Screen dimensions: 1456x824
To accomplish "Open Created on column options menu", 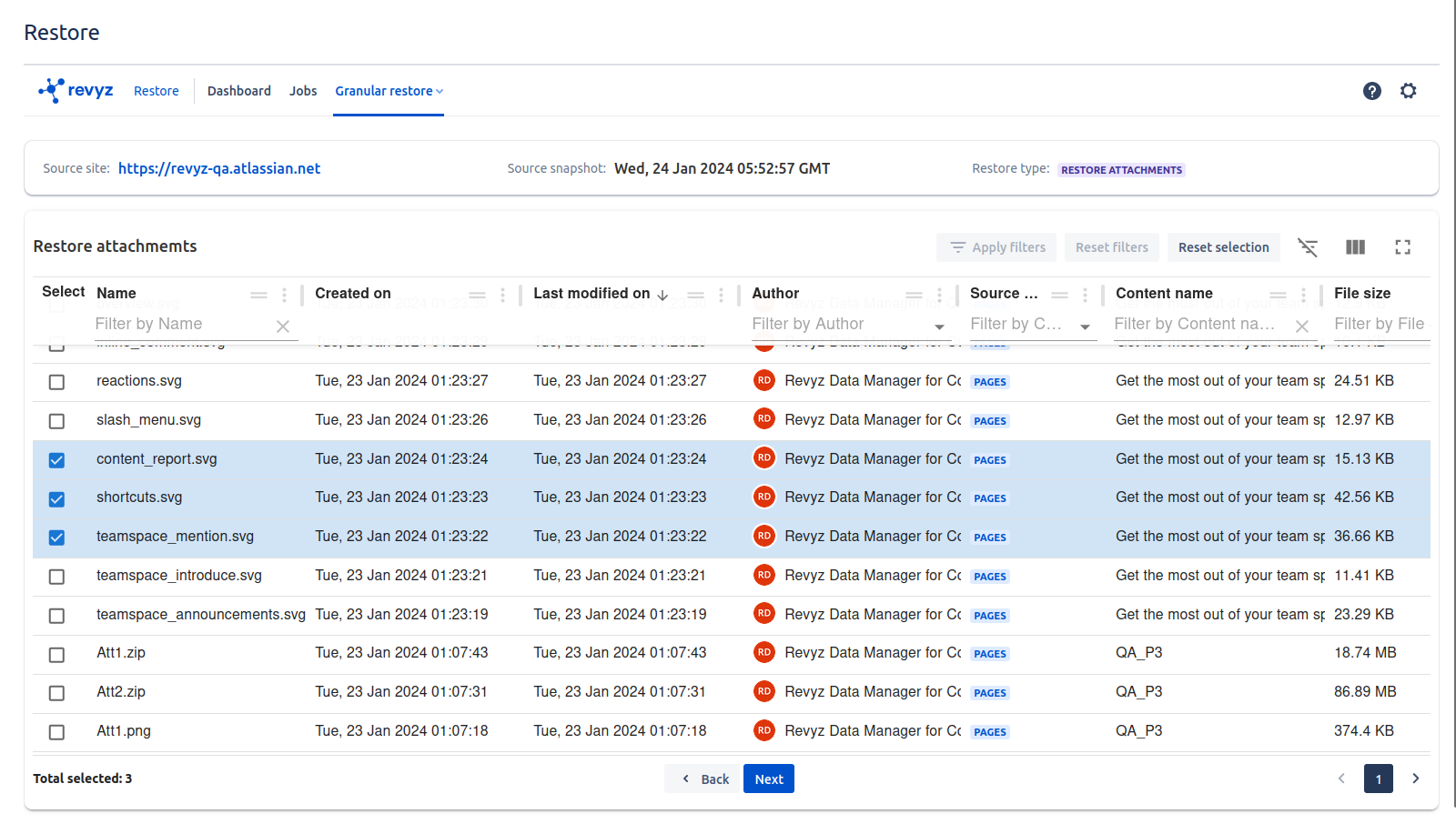I will pos(502,295).
